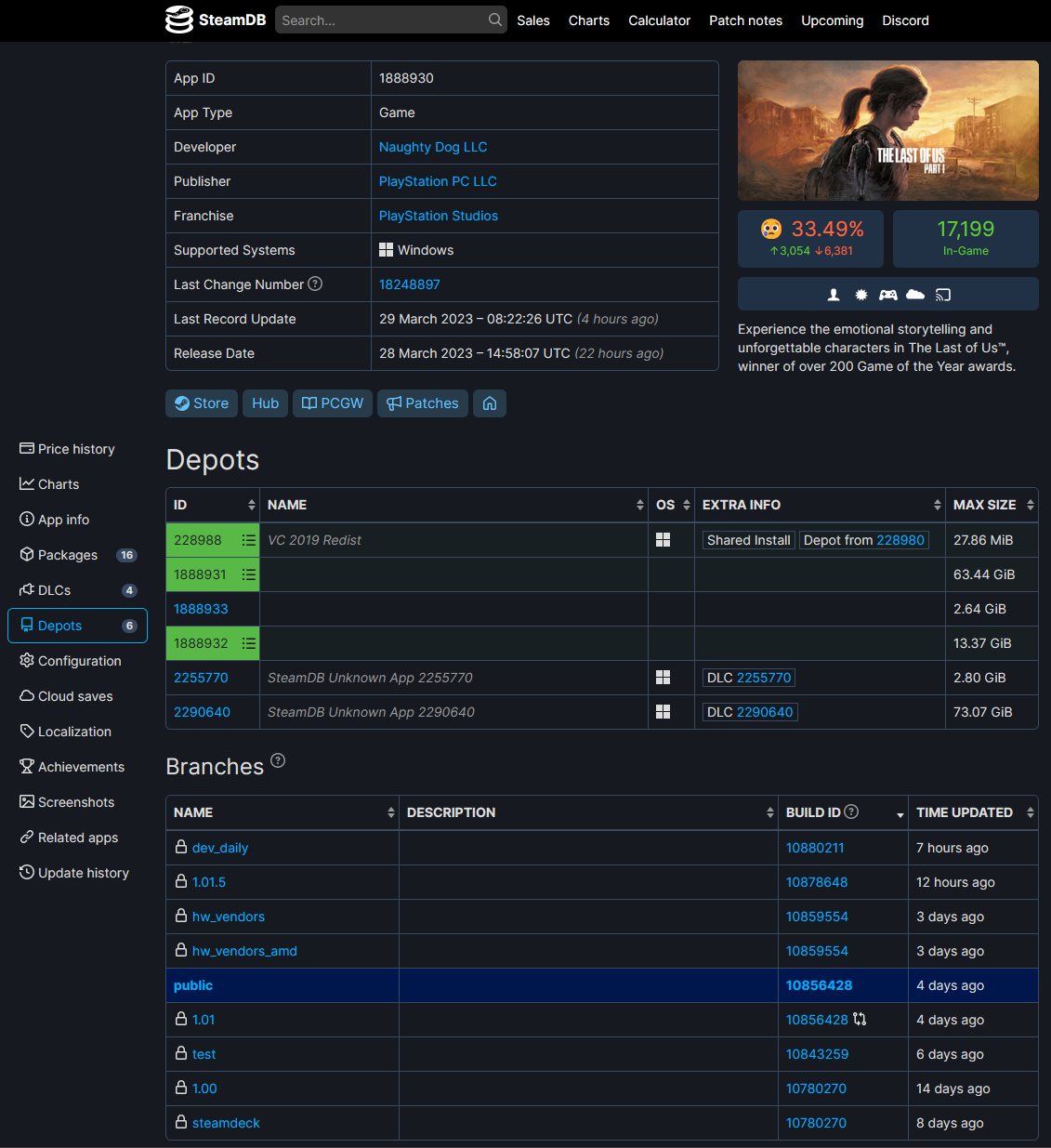Open DLCs section in sidebar
The image size is (1051, 1148).
pyautogui.click(x=77, y=590)
